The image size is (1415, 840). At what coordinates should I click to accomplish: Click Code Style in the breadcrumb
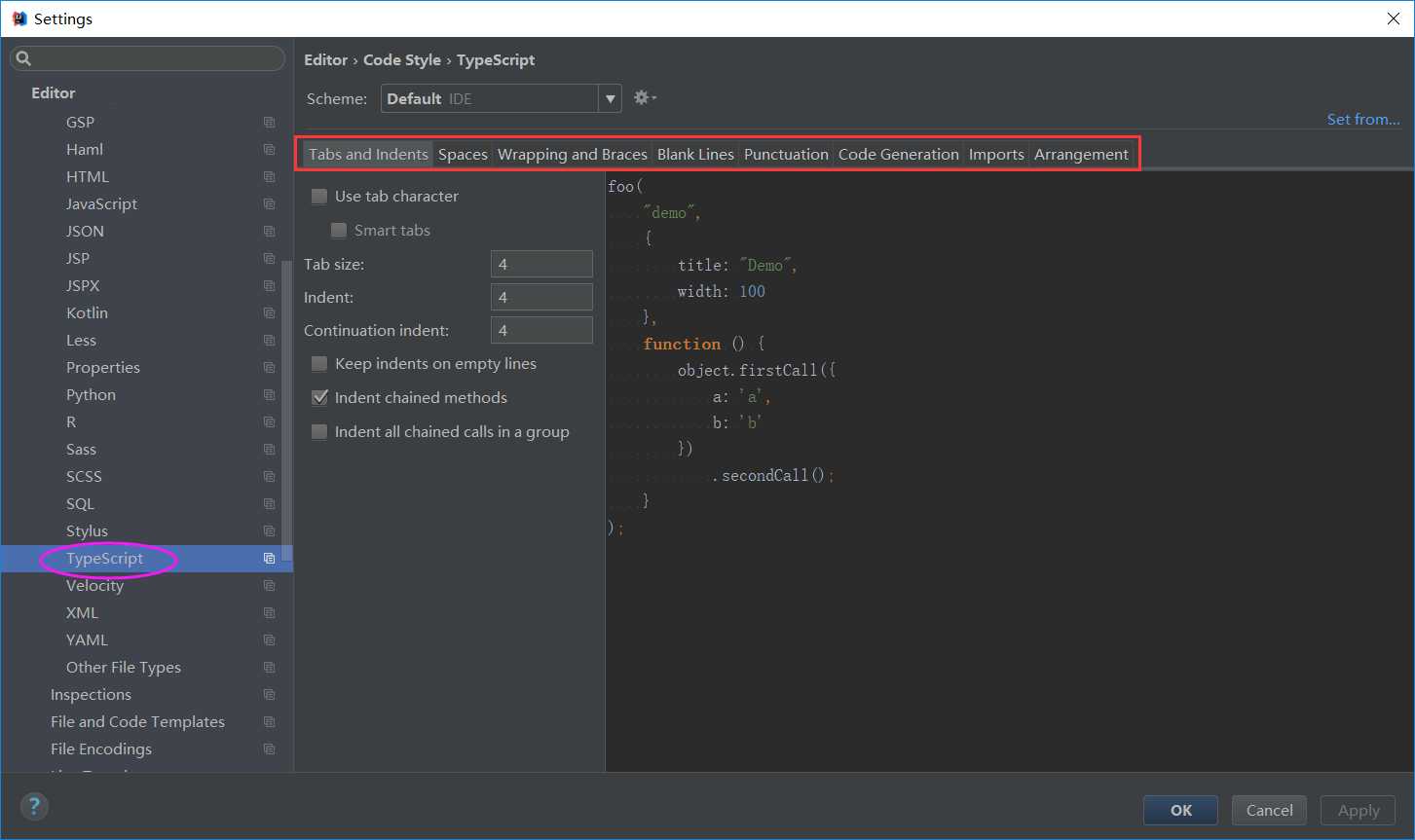(402, 60)
